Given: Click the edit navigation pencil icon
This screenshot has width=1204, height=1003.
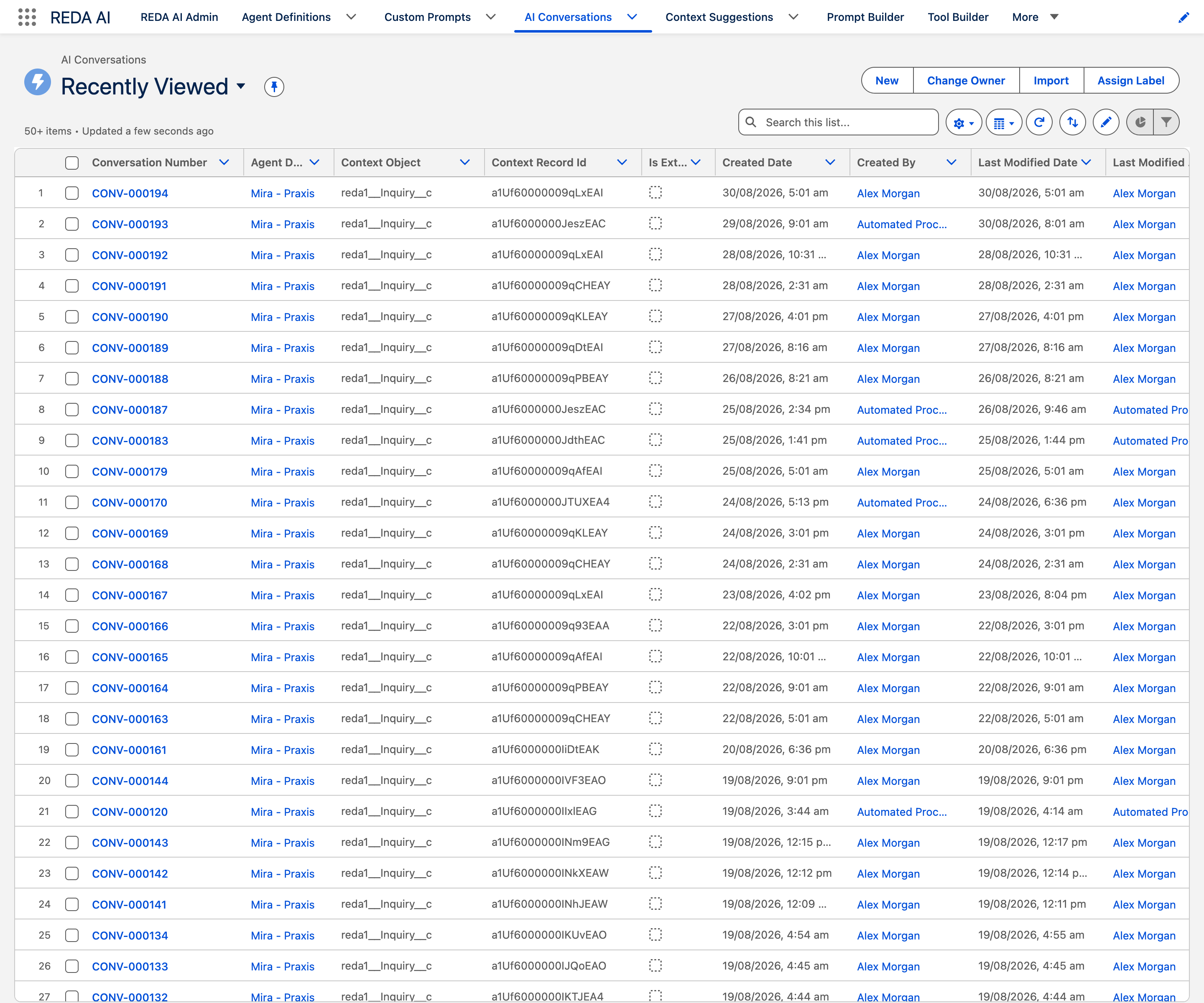Looking at the screenshot, I should [x=1184, y=17].
